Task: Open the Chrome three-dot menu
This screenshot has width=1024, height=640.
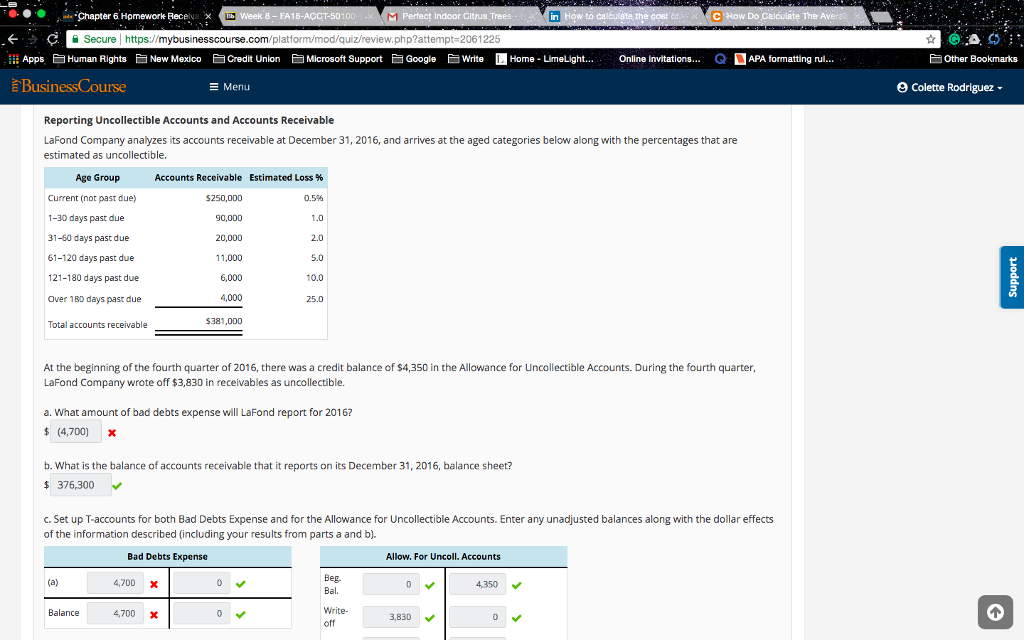Action: tap(1012, 41)
